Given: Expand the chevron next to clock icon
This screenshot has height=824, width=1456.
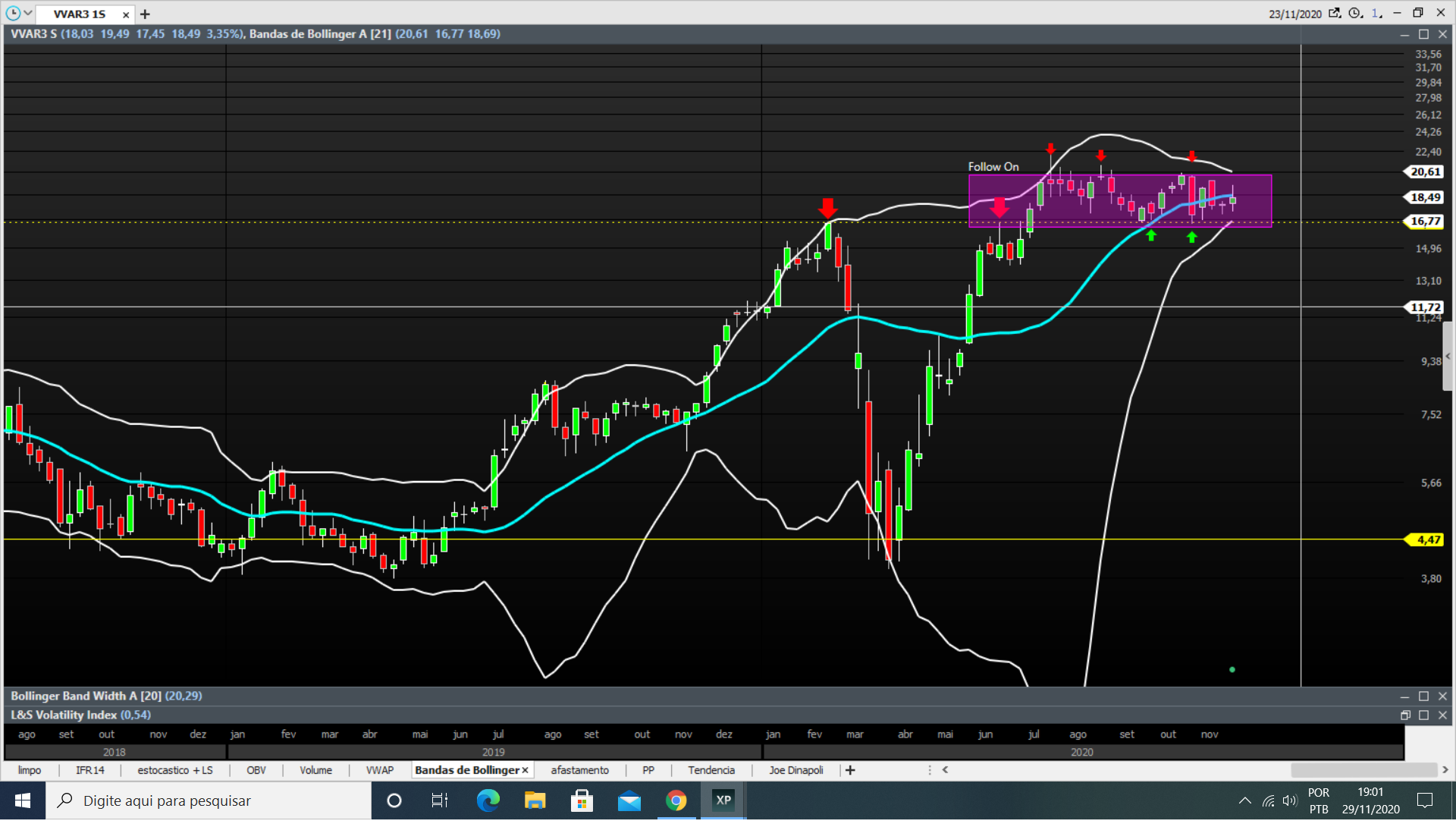Looking at the screenshot, I should (28, 14).
